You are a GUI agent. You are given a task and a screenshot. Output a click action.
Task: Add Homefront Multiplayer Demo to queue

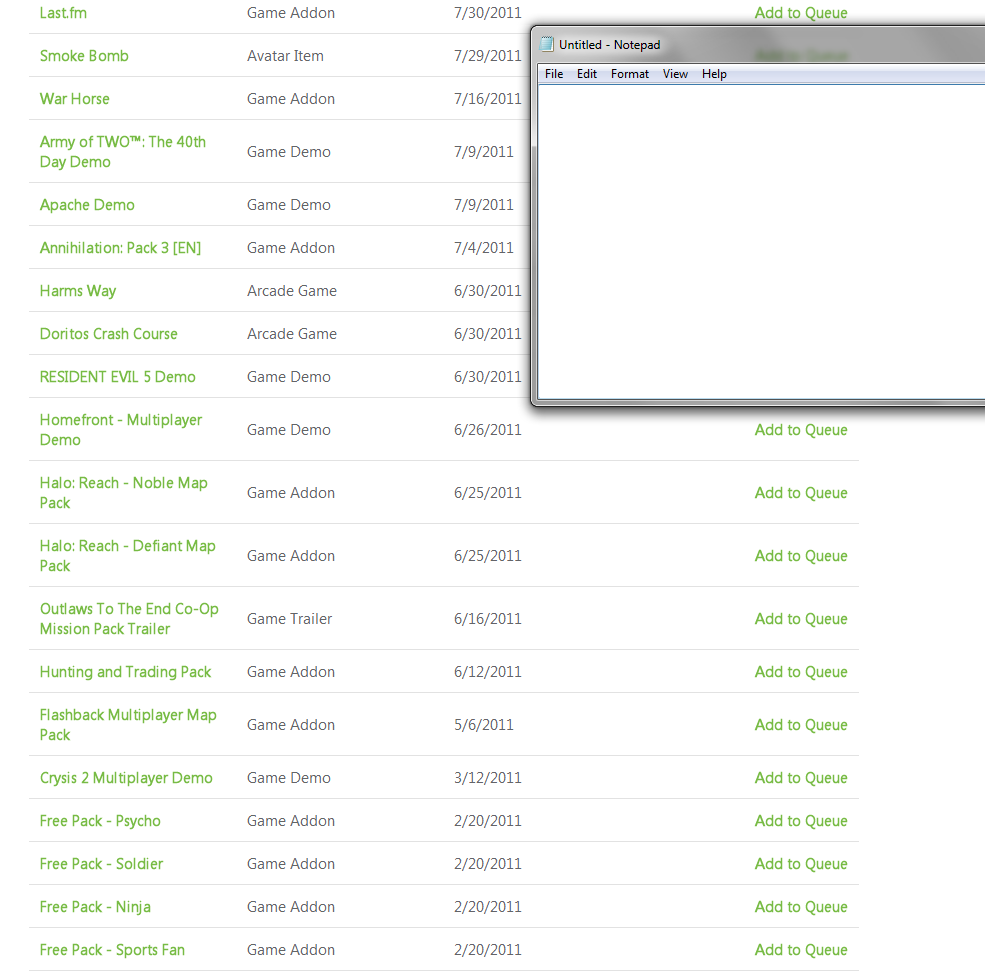tap(801, 430)
